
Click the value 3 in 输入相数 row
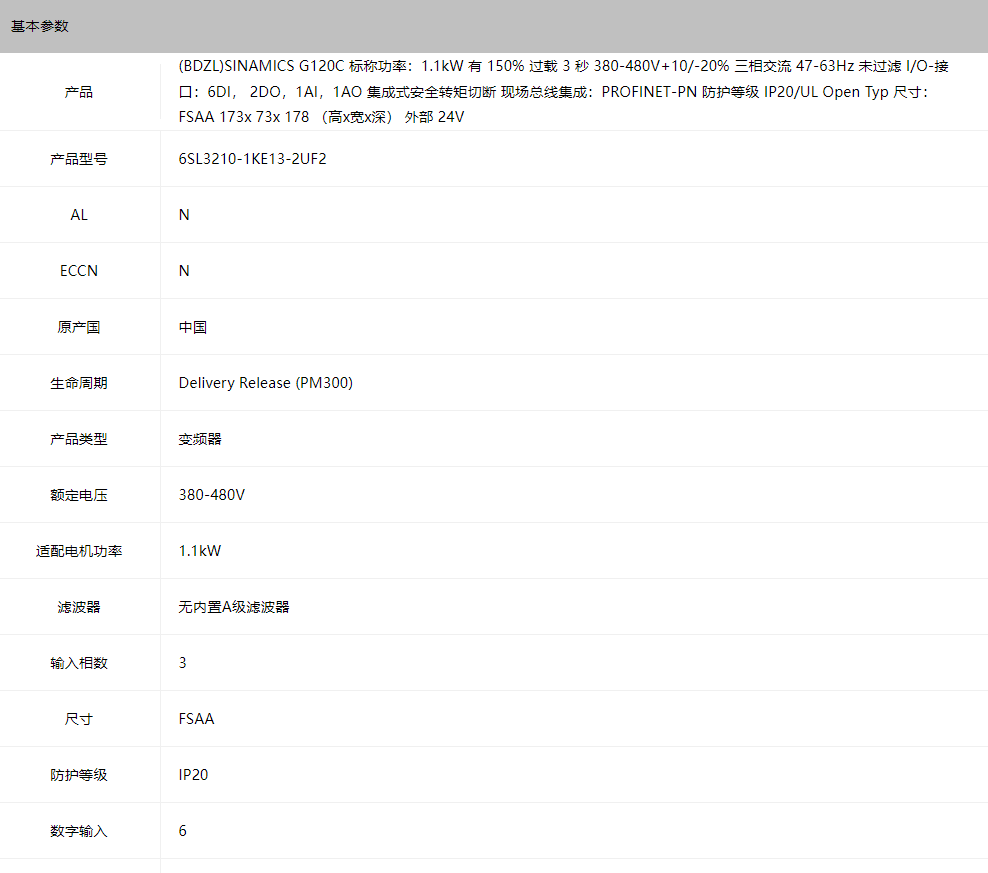point(183,663)
